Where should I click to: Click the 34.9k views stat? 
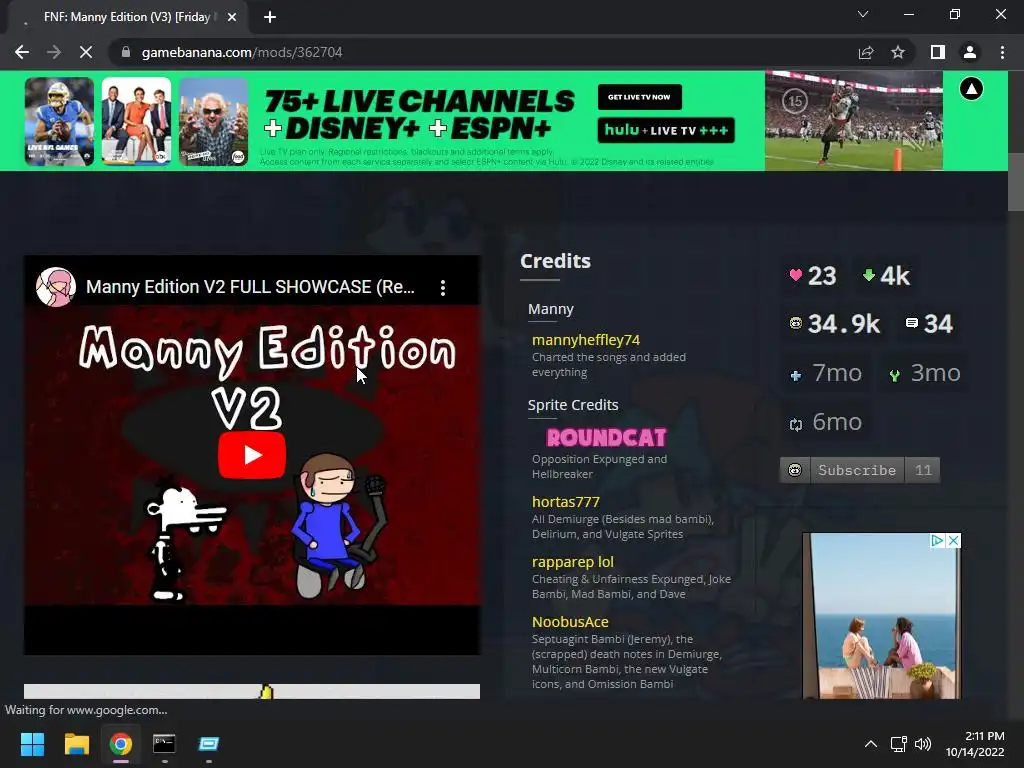pyautogui.click(x=835, y=324)
